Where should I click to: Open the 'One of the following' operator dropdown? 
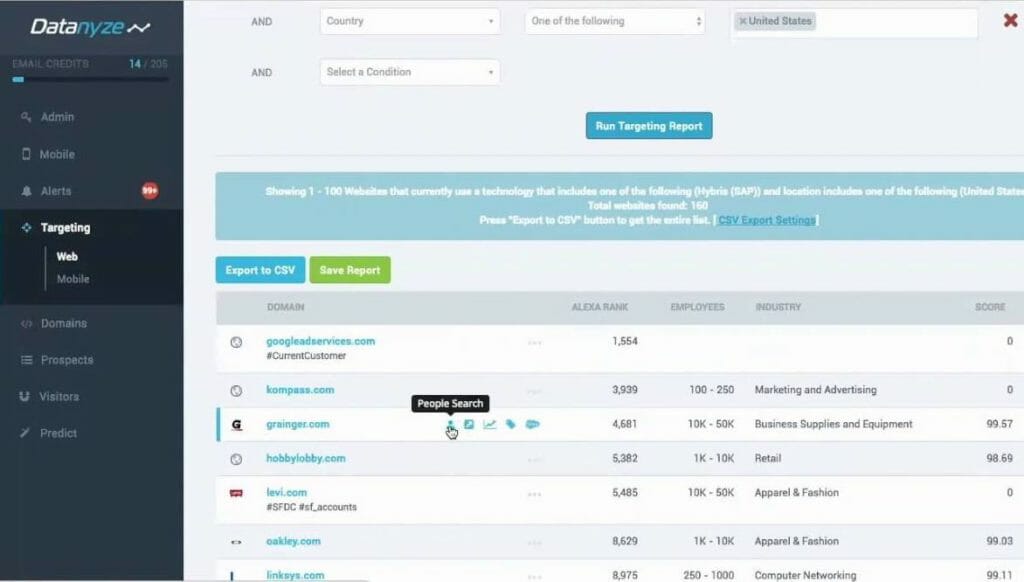click(x=615, y=21)
